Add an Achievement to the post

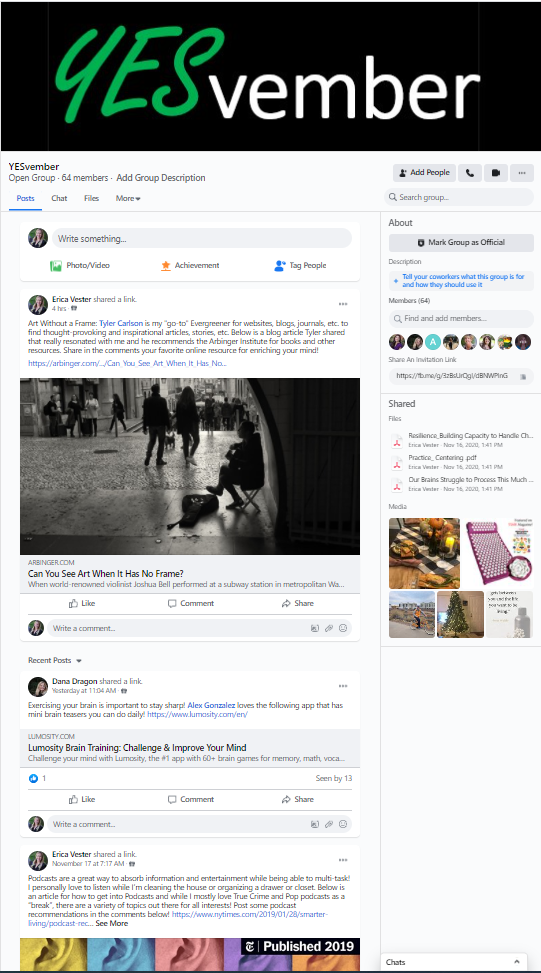190,266
